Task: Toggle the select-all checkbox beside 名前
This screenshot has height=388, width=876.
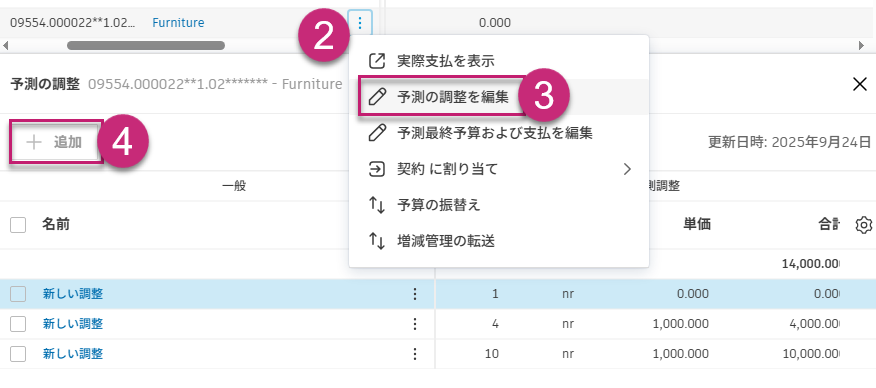Action: point(18,225)
